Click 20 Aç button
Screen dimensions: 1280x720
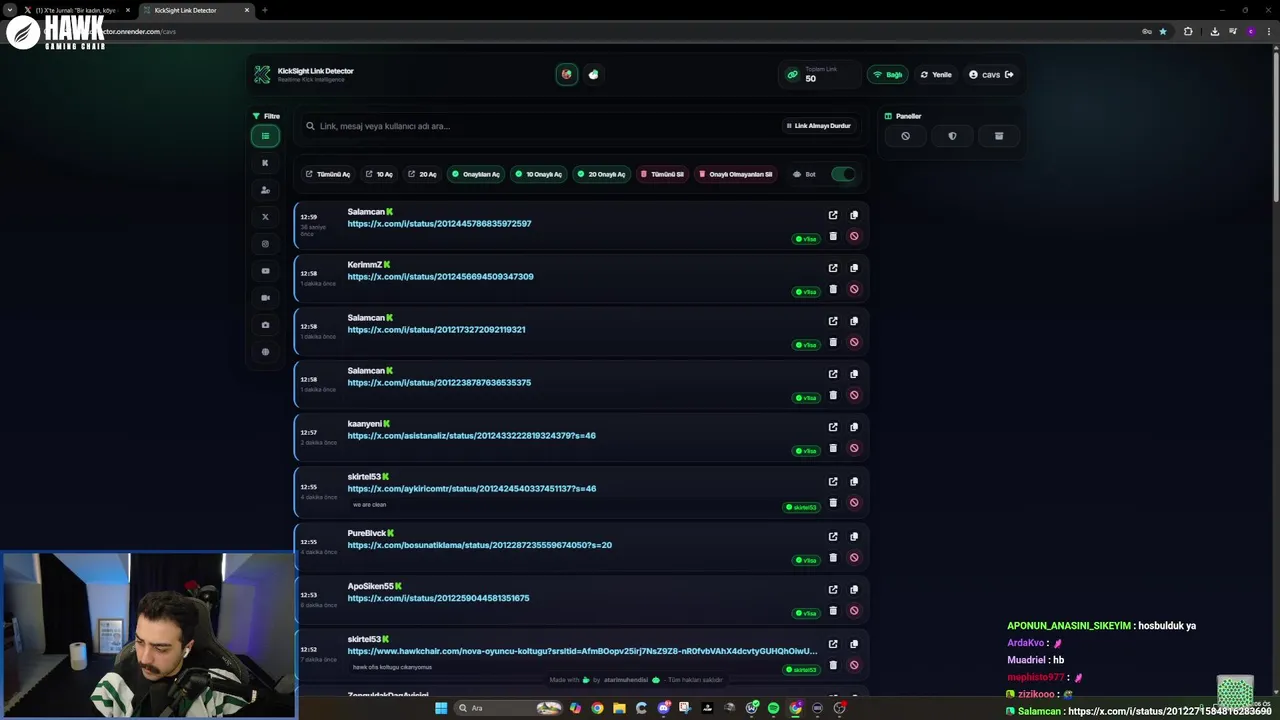[x=422, y=174]
